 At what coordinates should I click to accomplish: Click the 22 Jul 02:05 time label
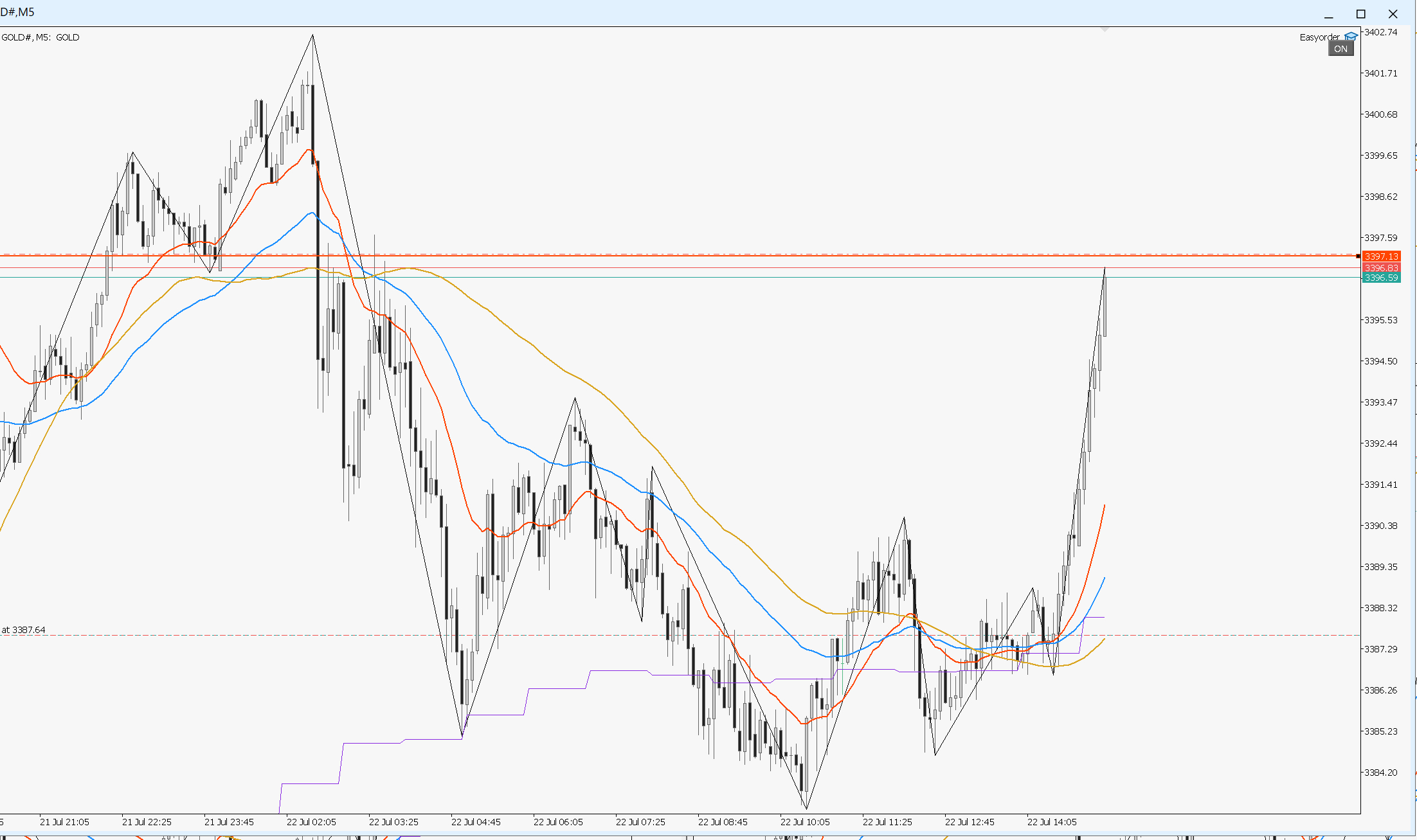tap(311, 822)
